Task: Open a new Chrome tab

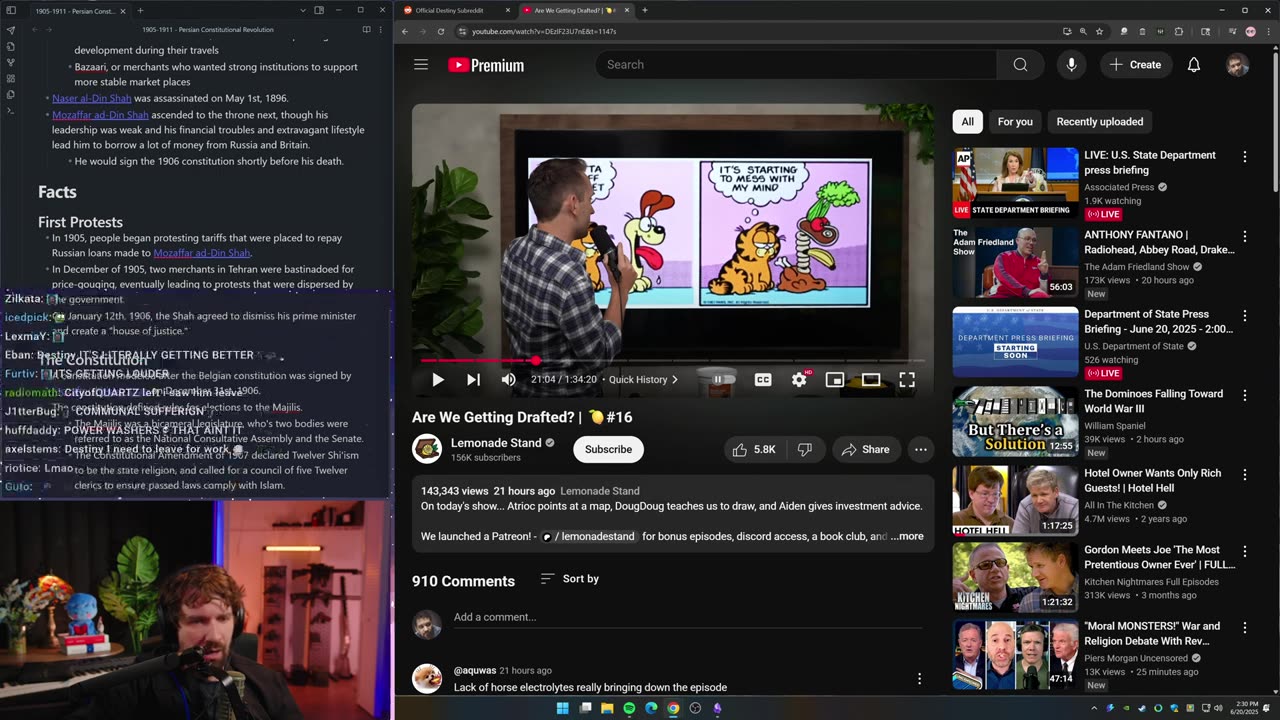Action: pyautogui.click(x=645, y=10)
